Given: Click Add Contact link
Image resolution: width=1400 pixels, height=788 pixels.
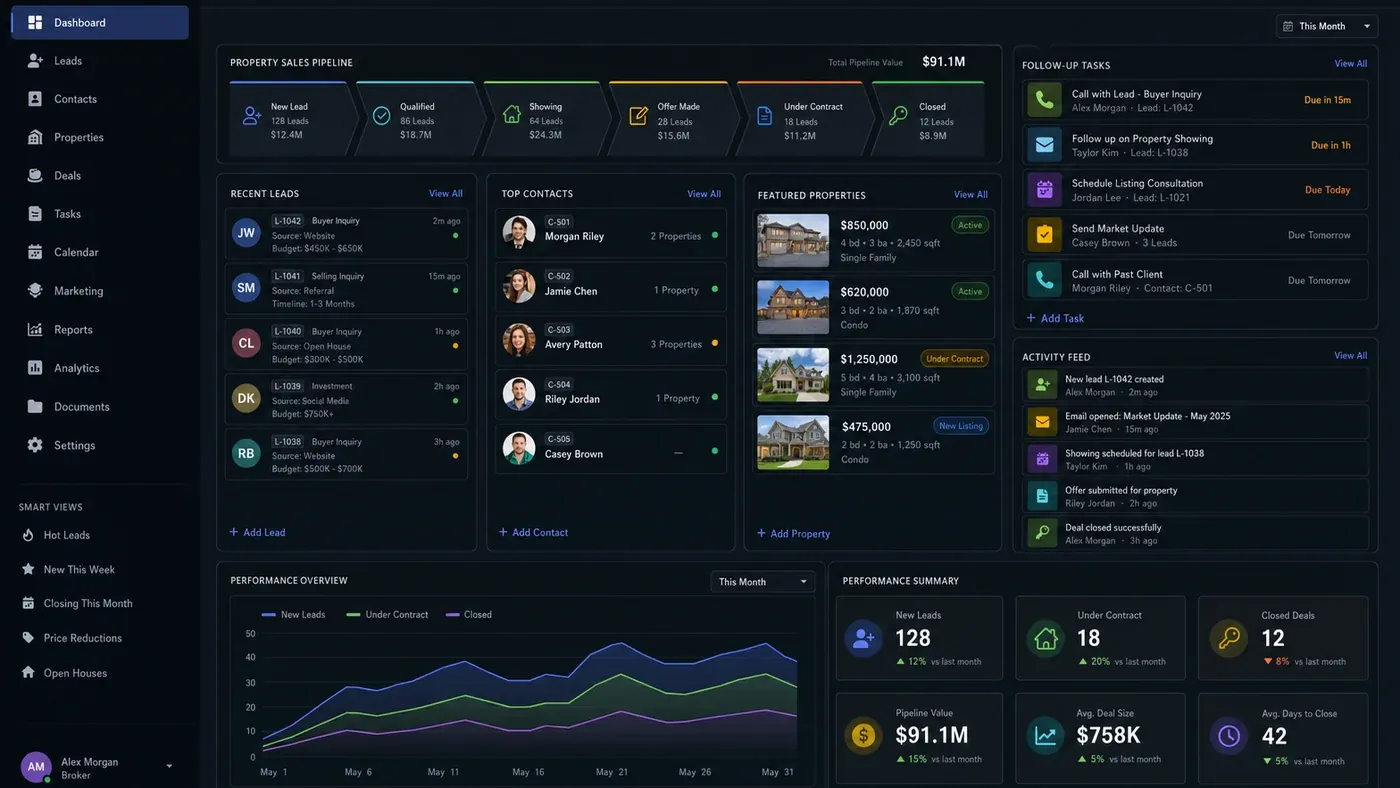Looking at the screenshot, I should (533, 533).
